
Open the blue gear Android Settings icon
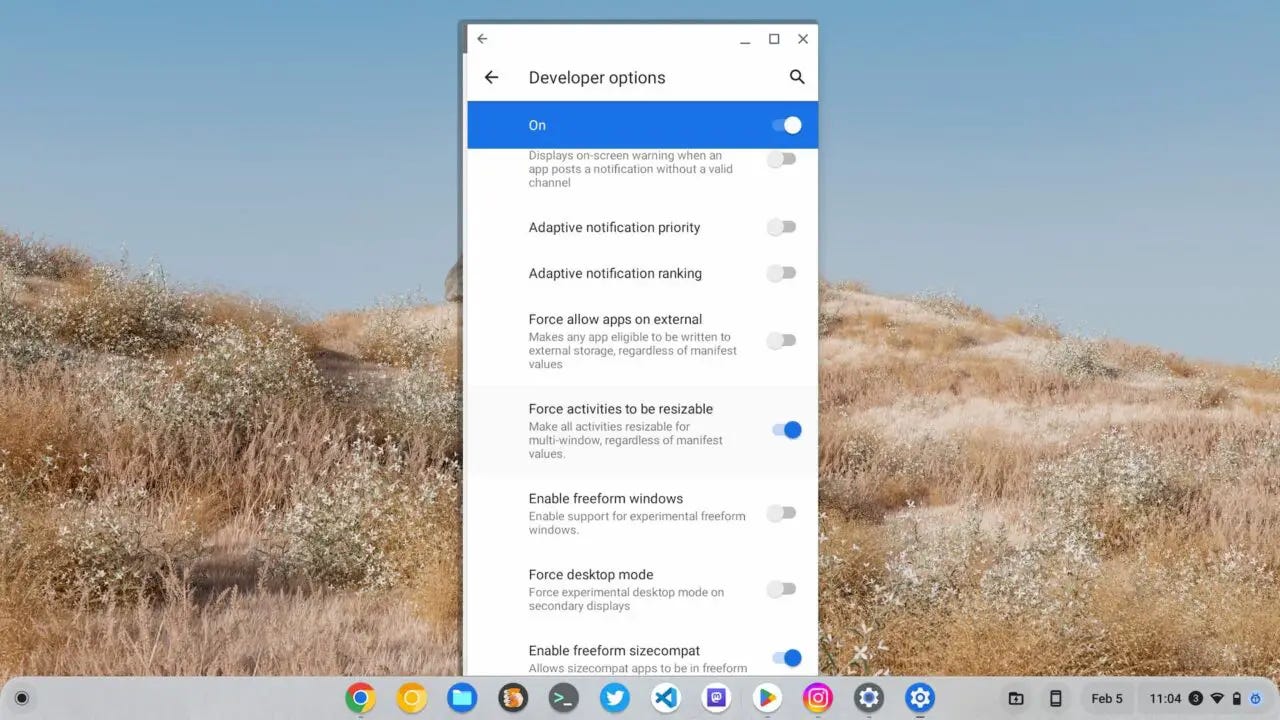click(x=920, y=698)
